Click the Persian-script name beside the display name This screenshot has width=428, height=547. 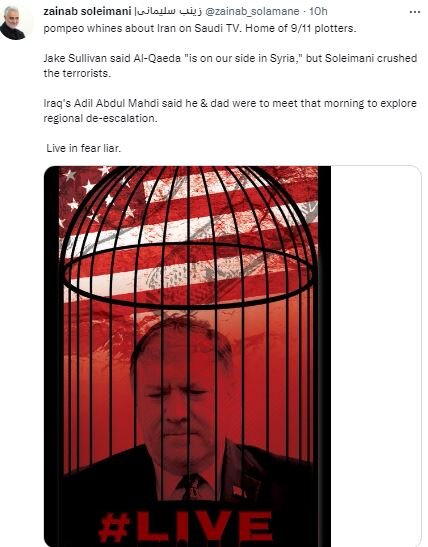169,12
